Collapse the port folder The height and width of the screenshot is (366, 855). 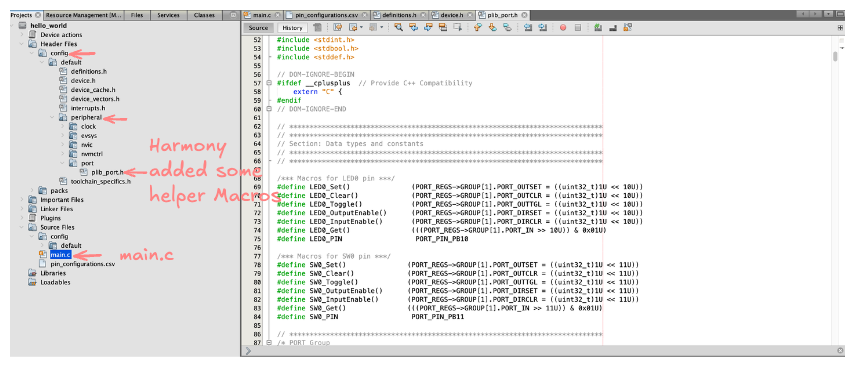click(62, 163)
